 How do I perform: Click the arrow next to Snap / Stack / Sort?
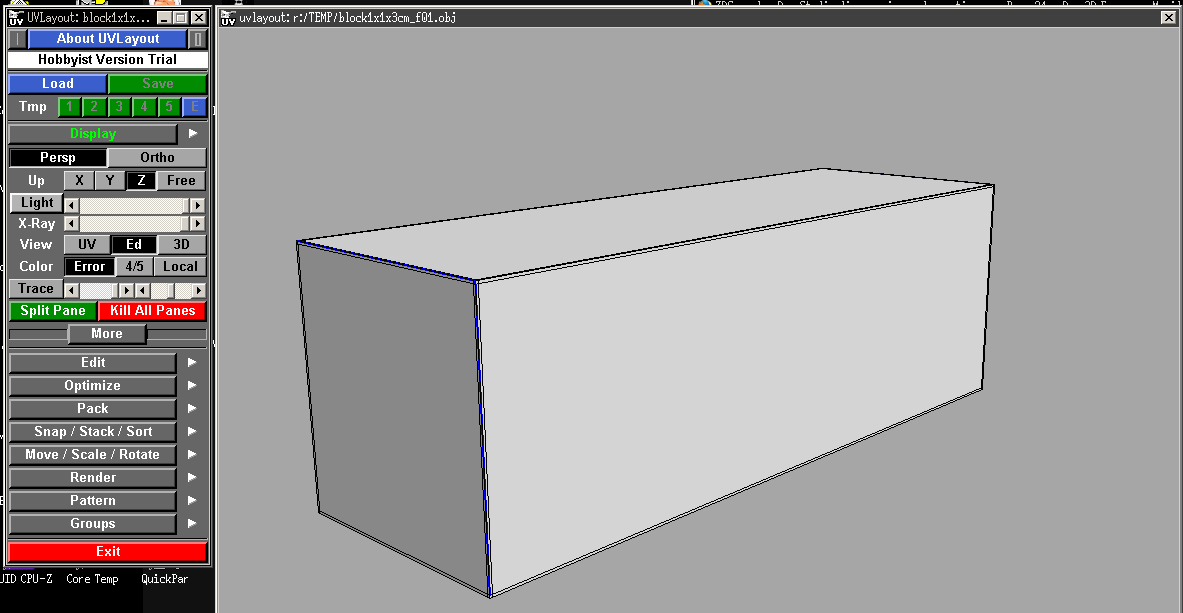(192, 432)
